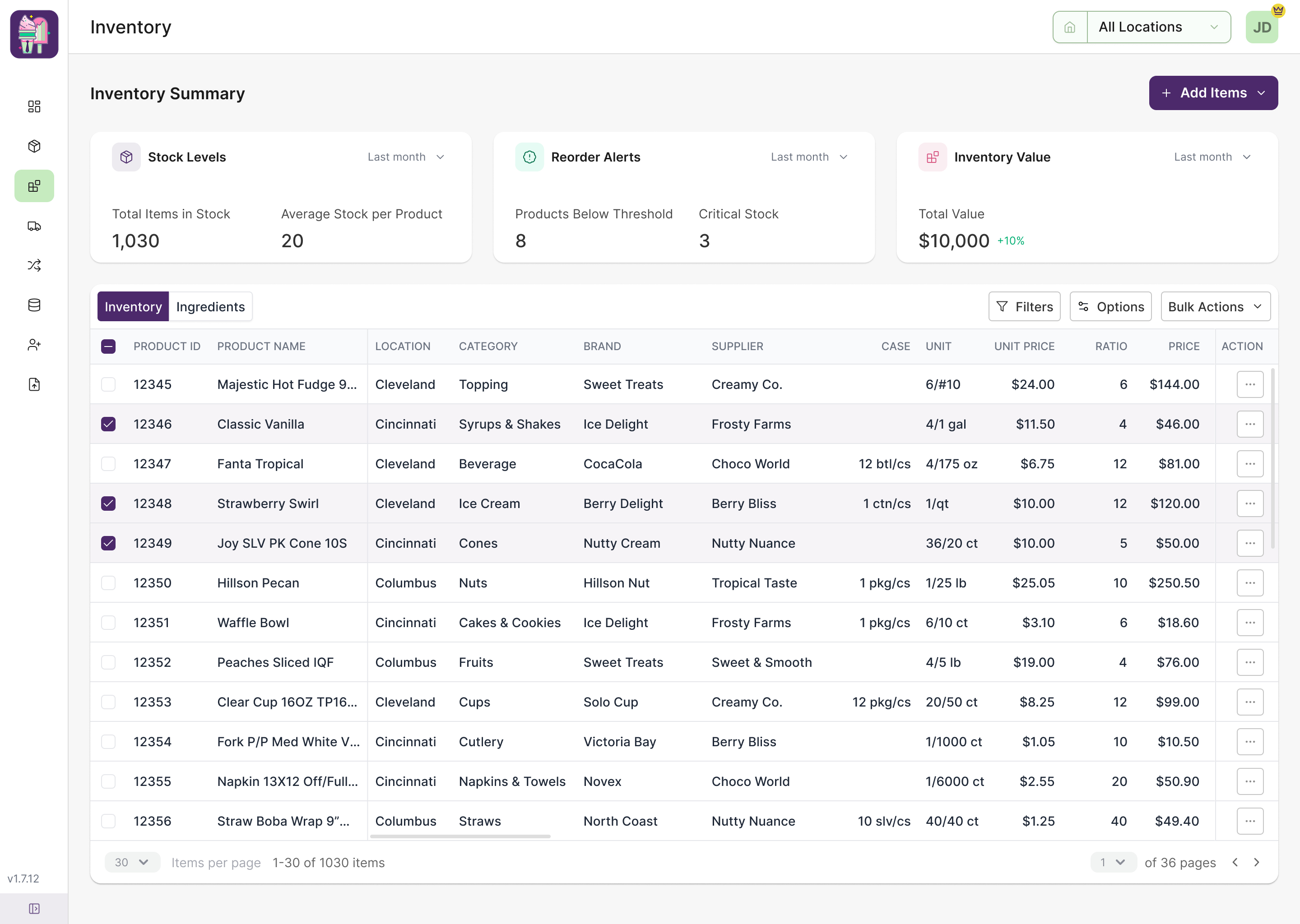The image size is (1300, 924).
Task: Open the Options button
Action: point(1110,307)
